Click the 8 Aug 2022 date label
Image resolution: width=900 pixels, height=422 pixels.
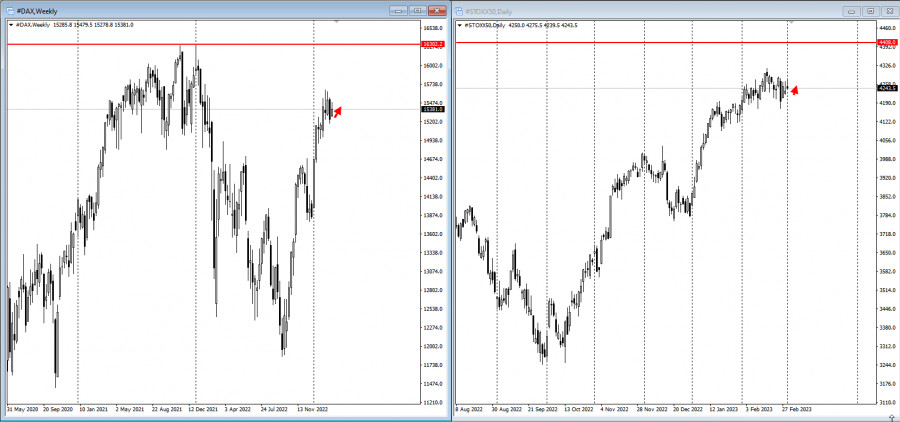[x=470, y=410]
